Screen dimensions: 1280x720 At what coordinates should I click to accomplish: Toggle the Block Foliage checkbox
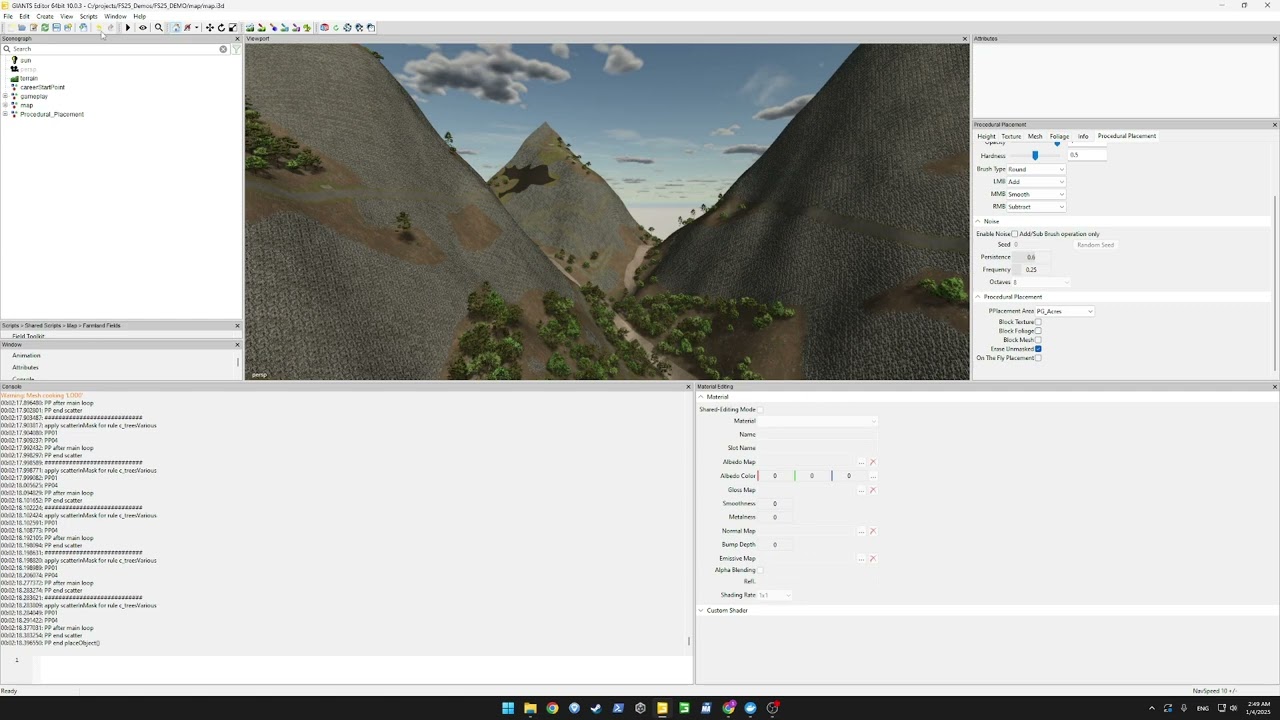click(1038, 331)
